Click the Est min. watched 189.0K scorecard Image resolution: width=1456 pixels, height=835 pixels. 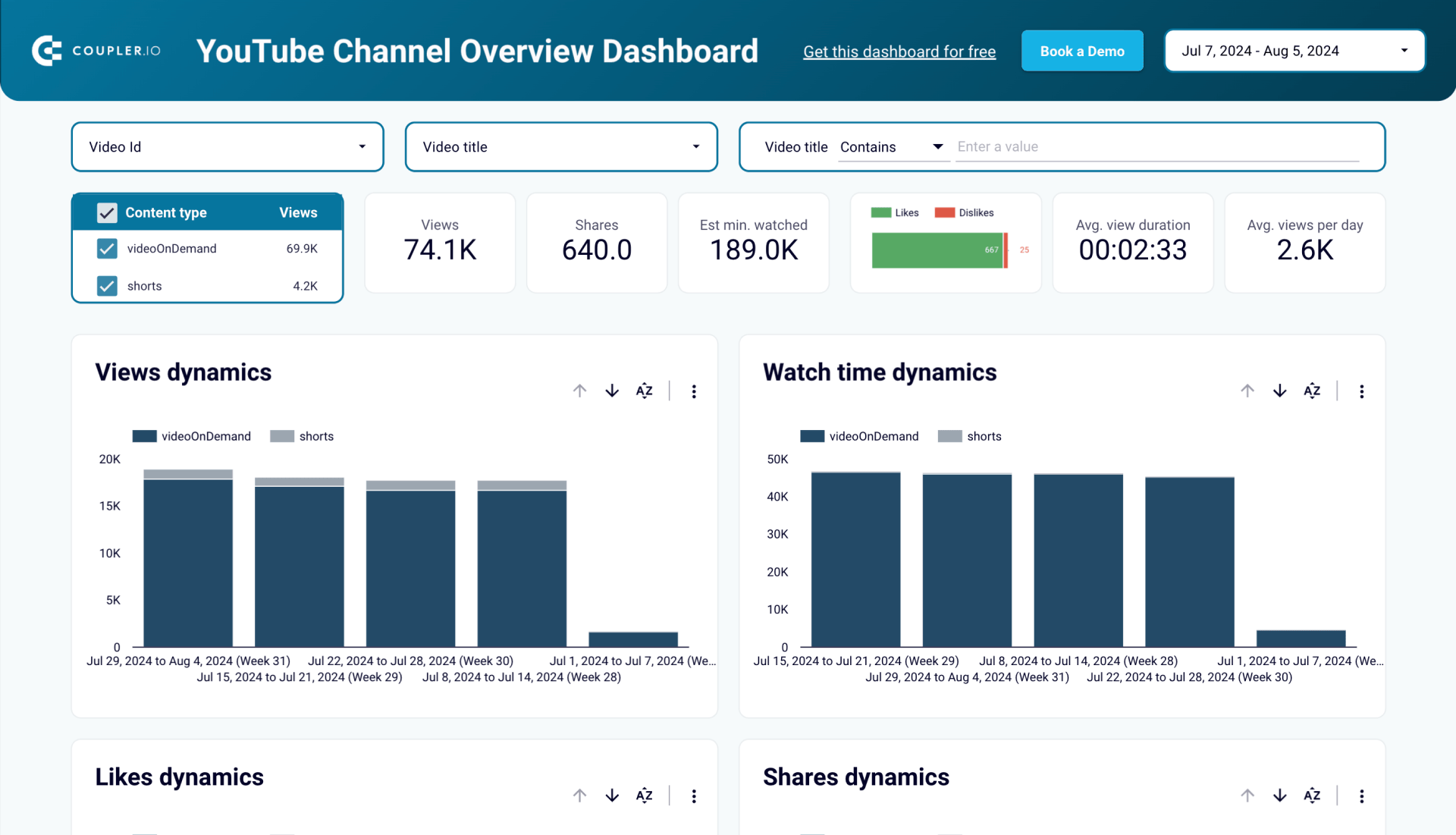pos(754,243)
